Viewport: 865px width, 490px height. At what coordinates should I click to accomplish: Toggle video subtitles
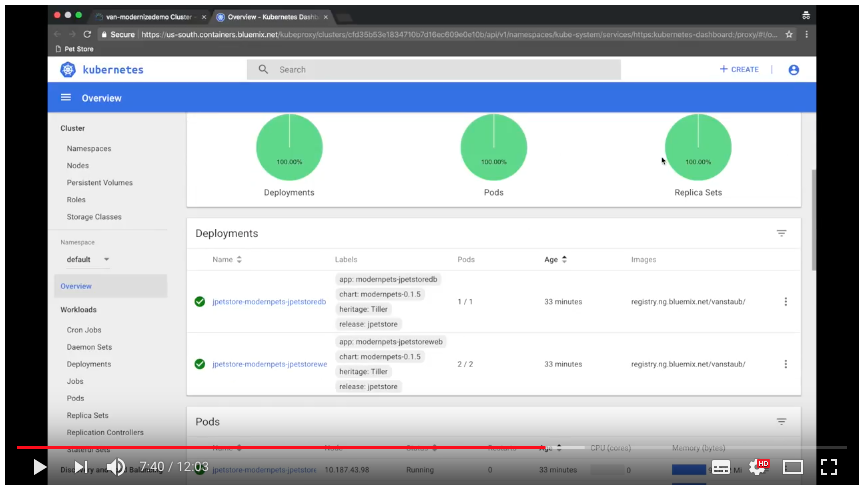pos(720,467)
